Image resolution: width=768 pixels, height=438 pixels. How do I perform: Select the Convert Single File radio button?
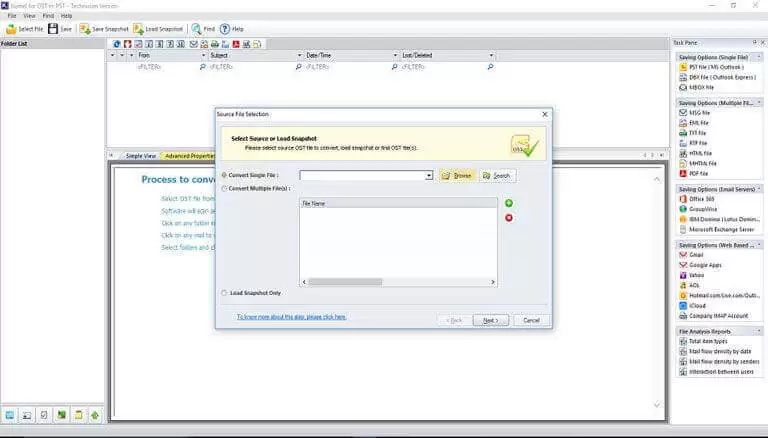[x=224, y=175]
